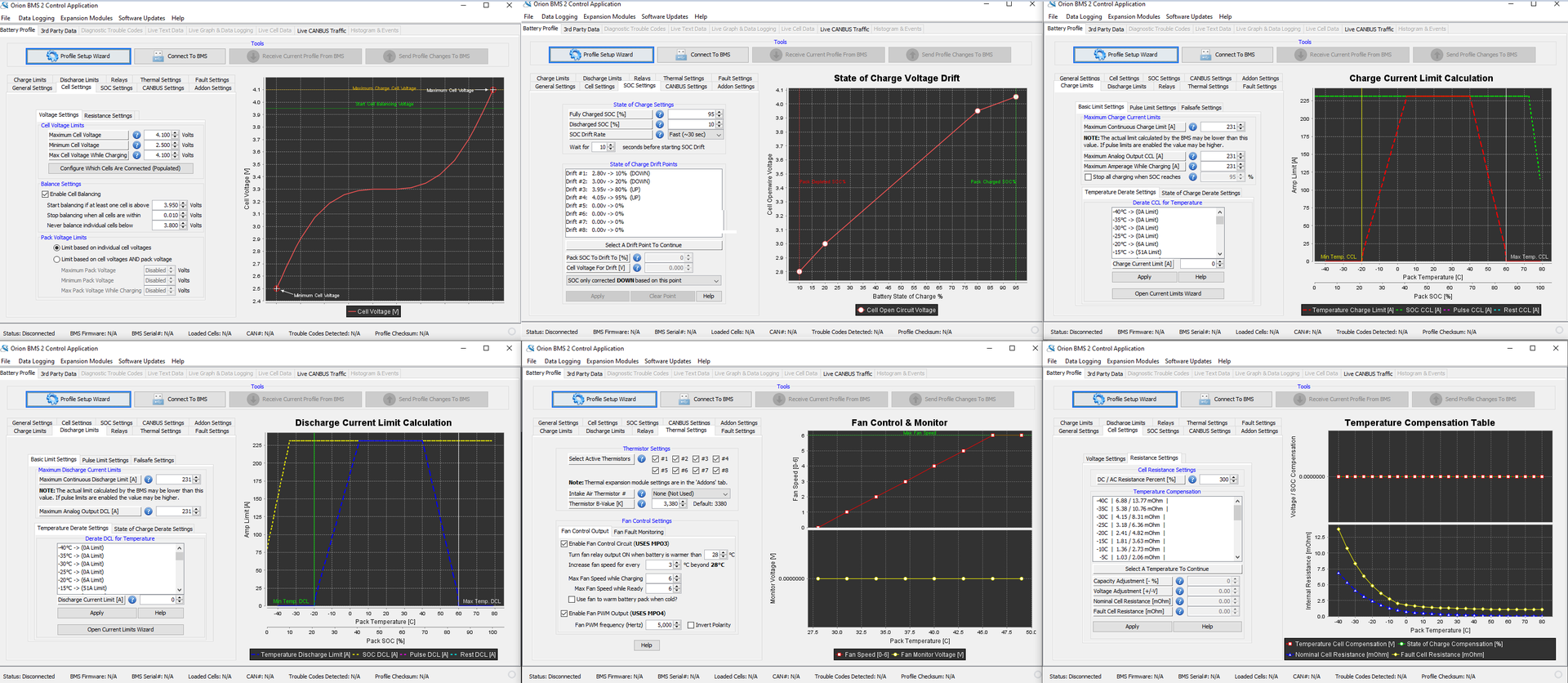1568x683 pixels.
Task: Open help icon beside Thermistor B-Value [K]
Action: (x=642, y=503)
